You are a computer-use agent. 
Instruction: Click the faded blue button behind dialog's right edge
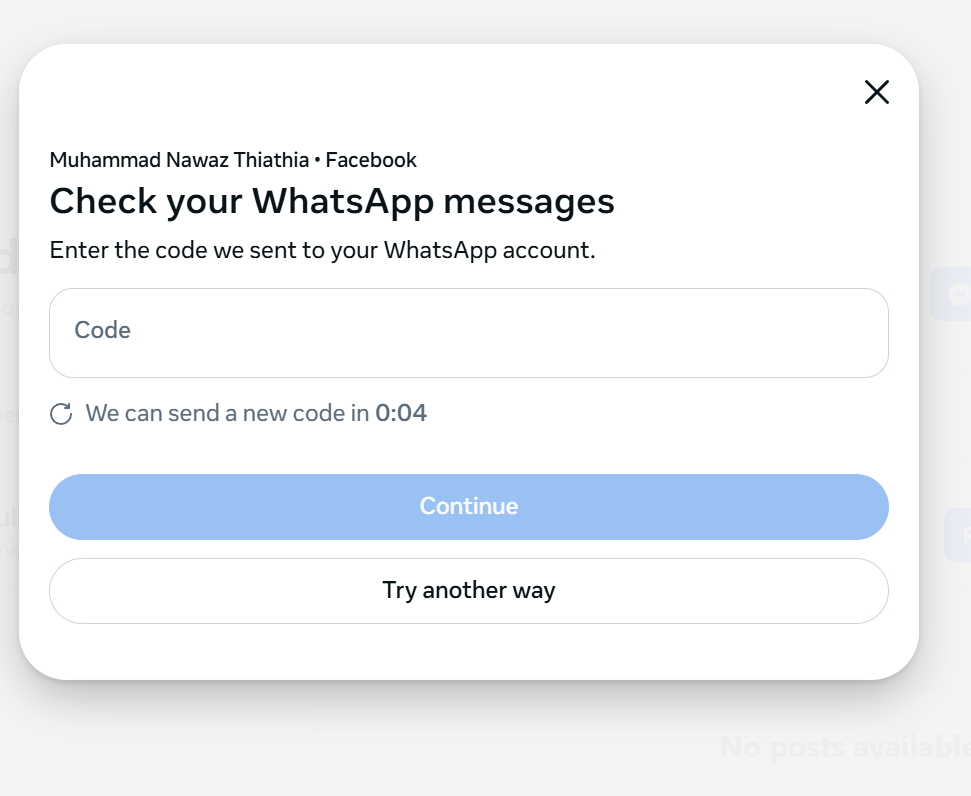[x=958, y=535]
